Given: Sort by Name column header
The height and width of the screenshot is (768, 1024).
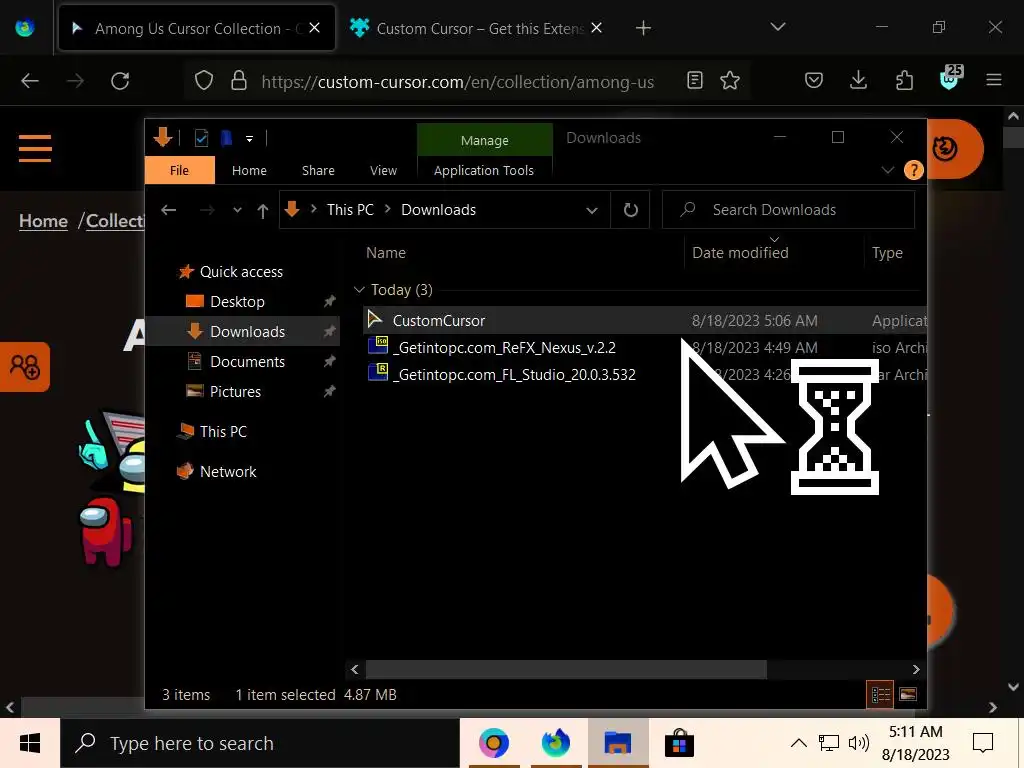Looking at the screenshot, I should (x=385, y=253).
